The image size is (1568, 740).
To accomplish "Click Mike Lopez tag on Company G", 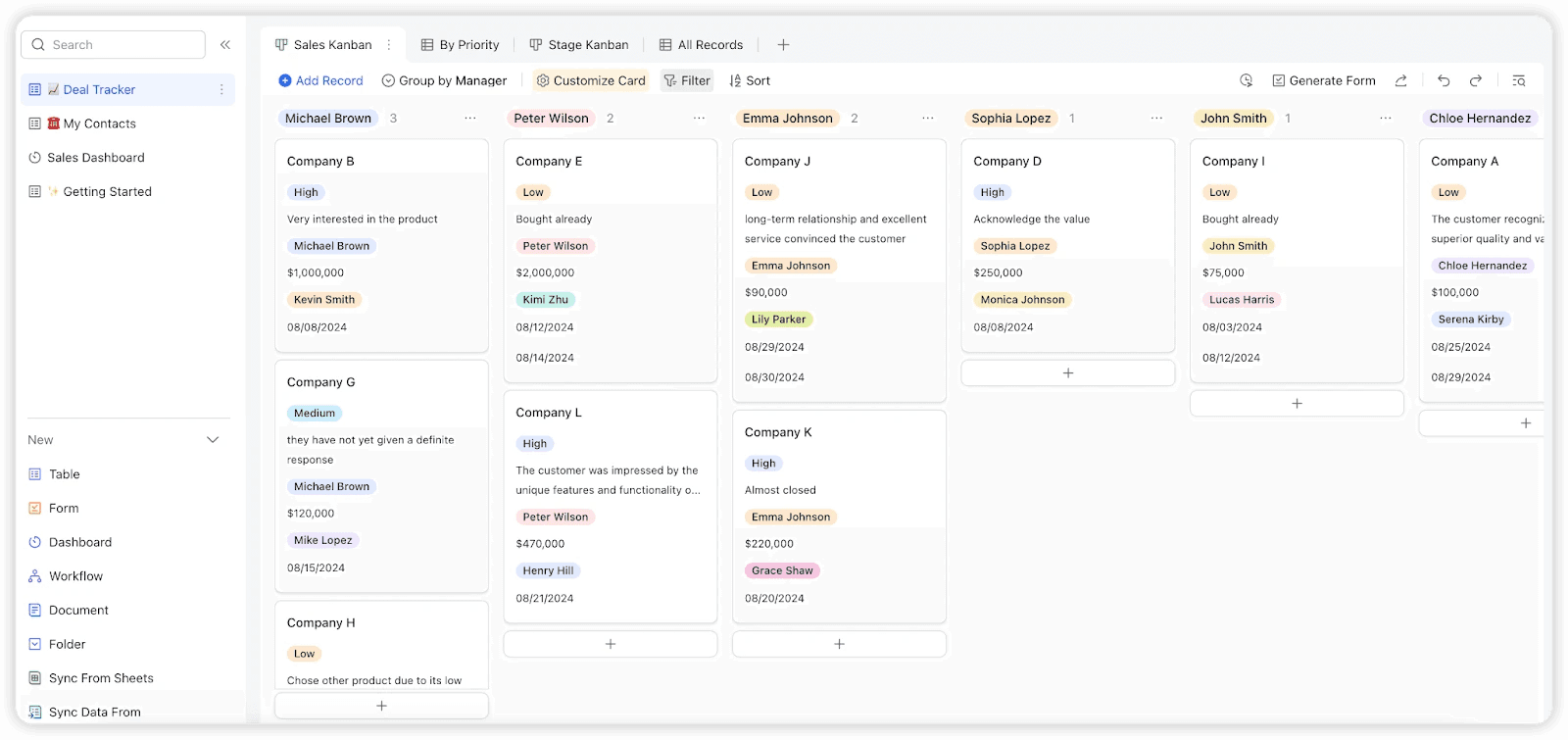I will (322, 540).
